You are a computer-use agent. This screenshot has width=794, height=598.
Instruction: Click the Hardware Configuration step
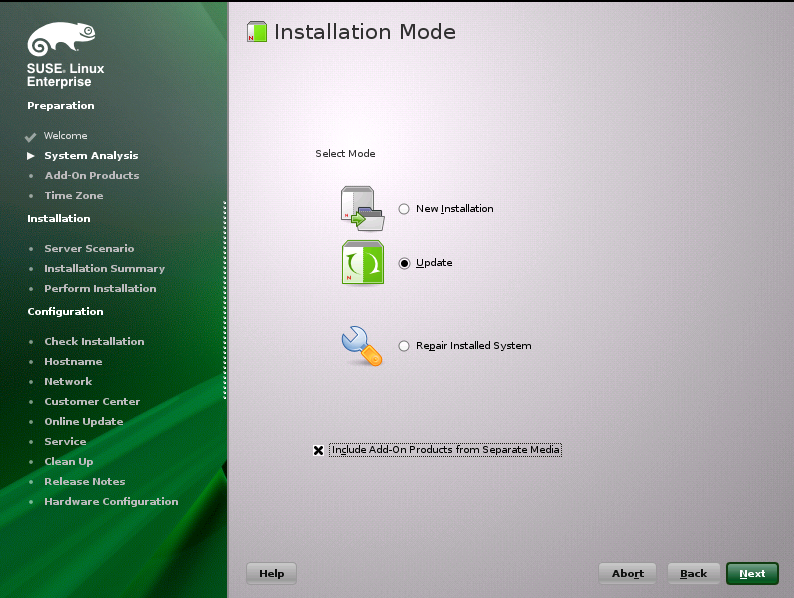pos(111,502)
